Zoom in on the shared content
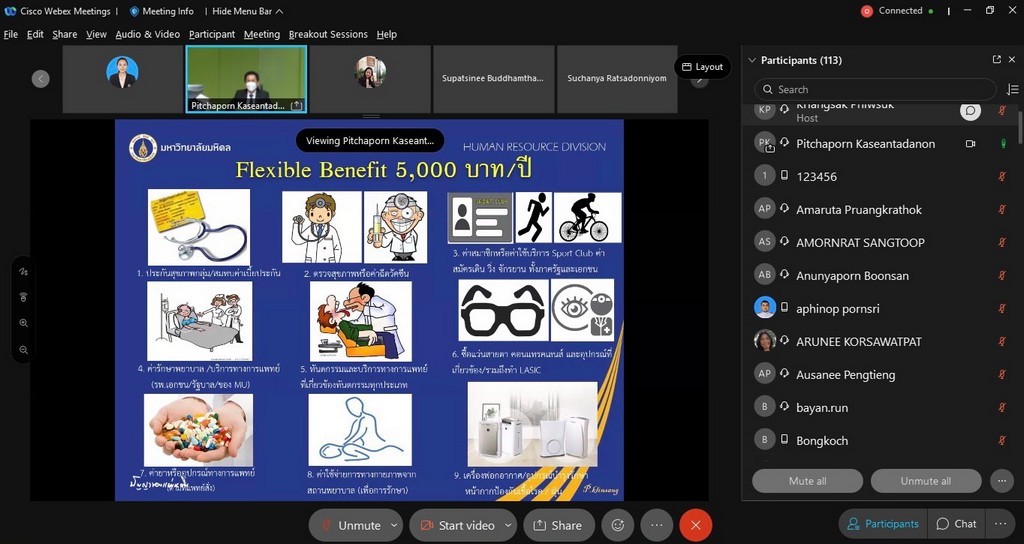Image resolution: width=1024 pixels, height=544 pixels. click(24, 323)
